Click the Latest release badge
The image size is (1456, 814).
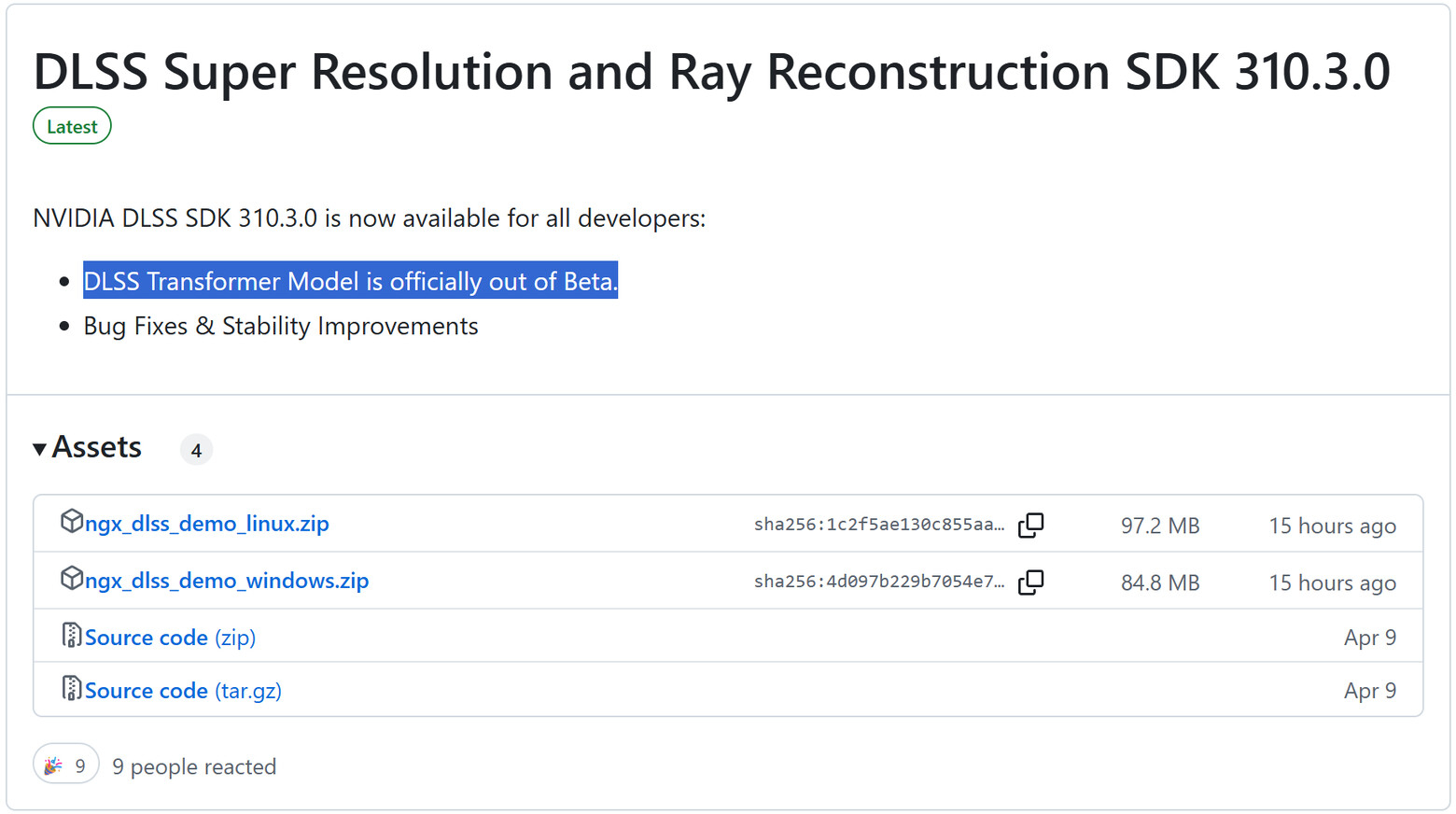tap(72, 126)
